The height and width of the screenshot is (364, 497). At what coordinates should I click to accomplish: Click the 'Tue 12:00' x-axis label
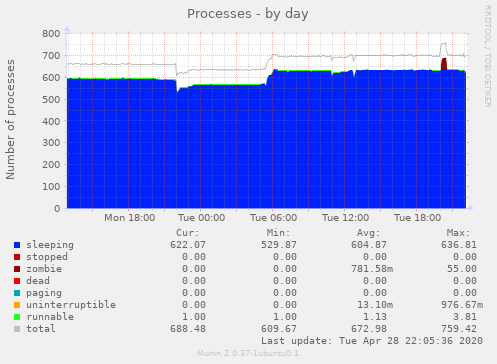point(345,218)
